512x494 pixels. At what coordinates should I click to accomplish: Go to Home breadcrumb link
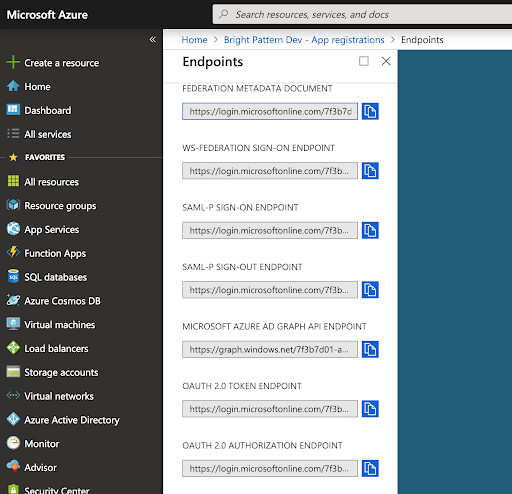(194, 40)
